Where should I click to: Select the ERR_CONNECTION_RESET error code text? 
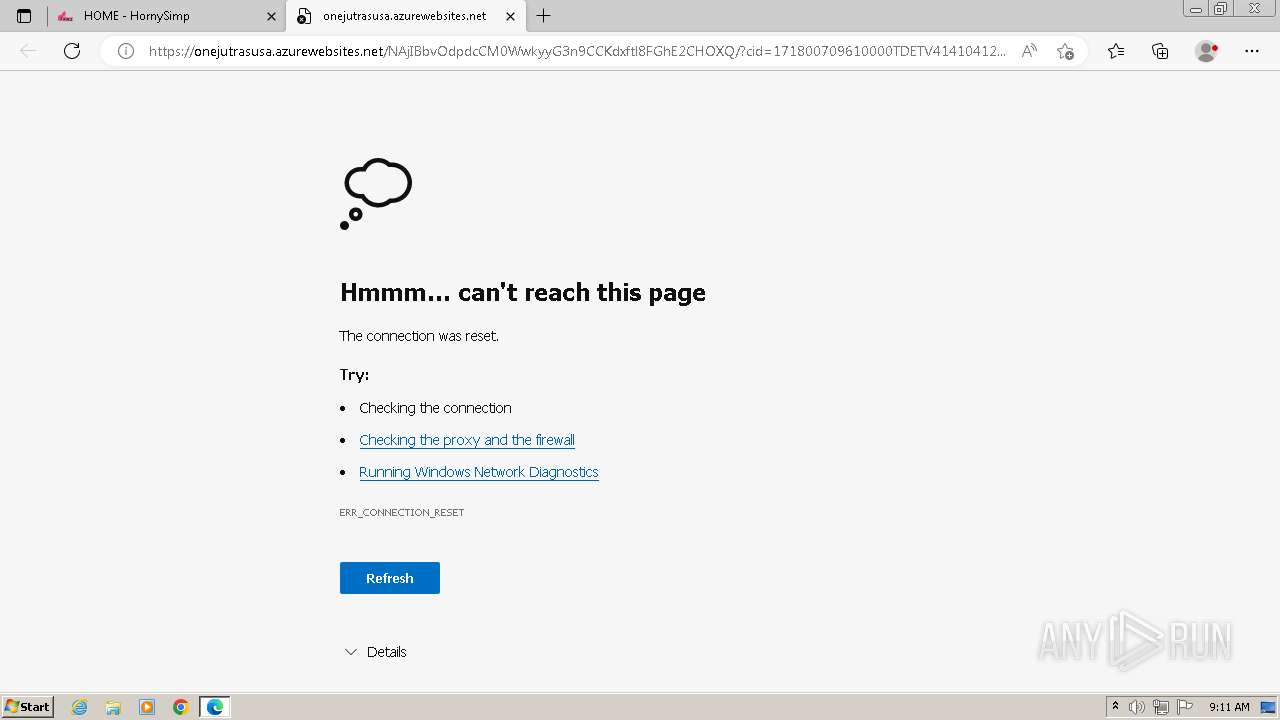(402, 512)
